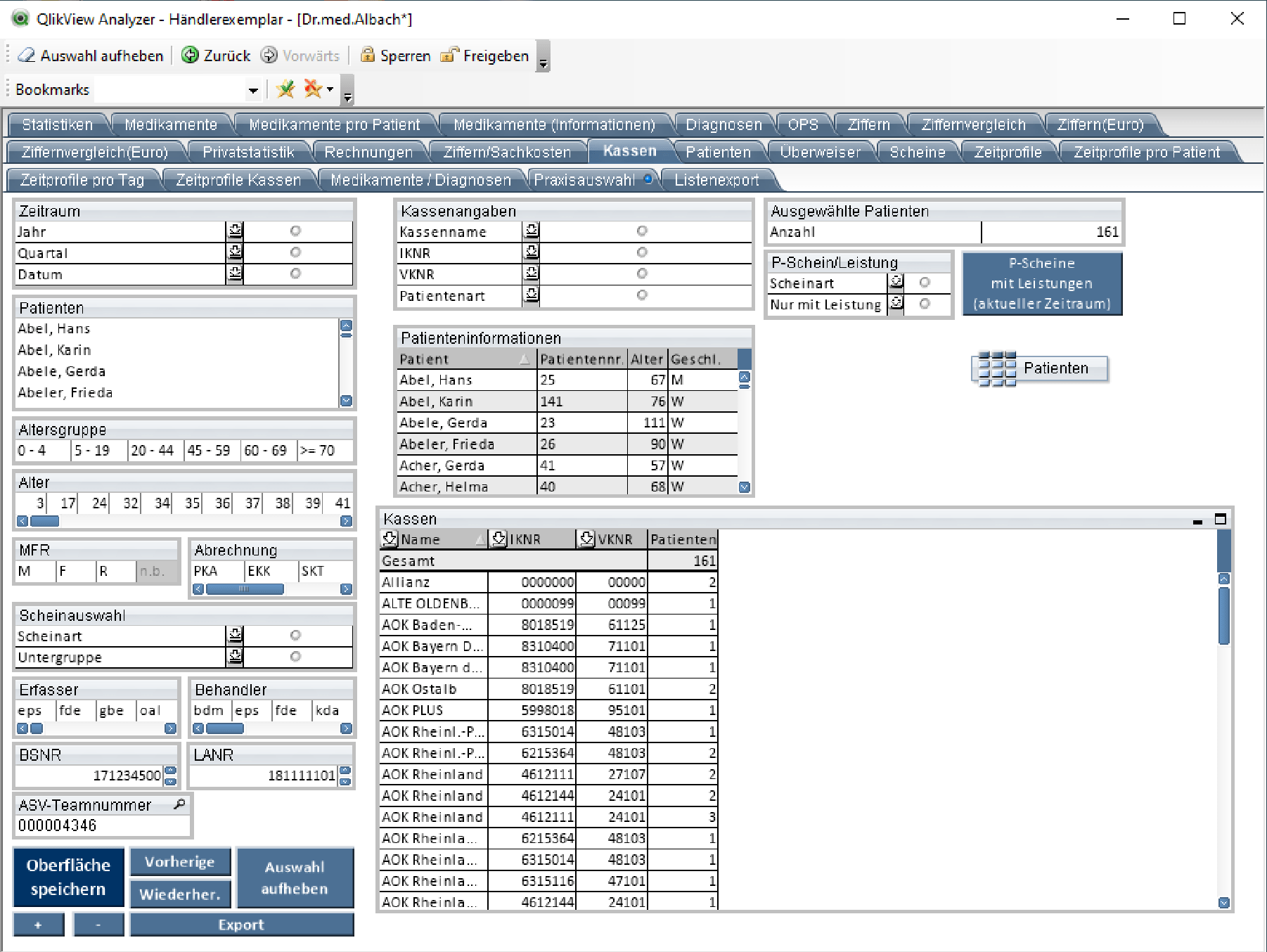1267x952 pixels.
Task: Click the add bookmark star icon
Action: click(285, 89)
